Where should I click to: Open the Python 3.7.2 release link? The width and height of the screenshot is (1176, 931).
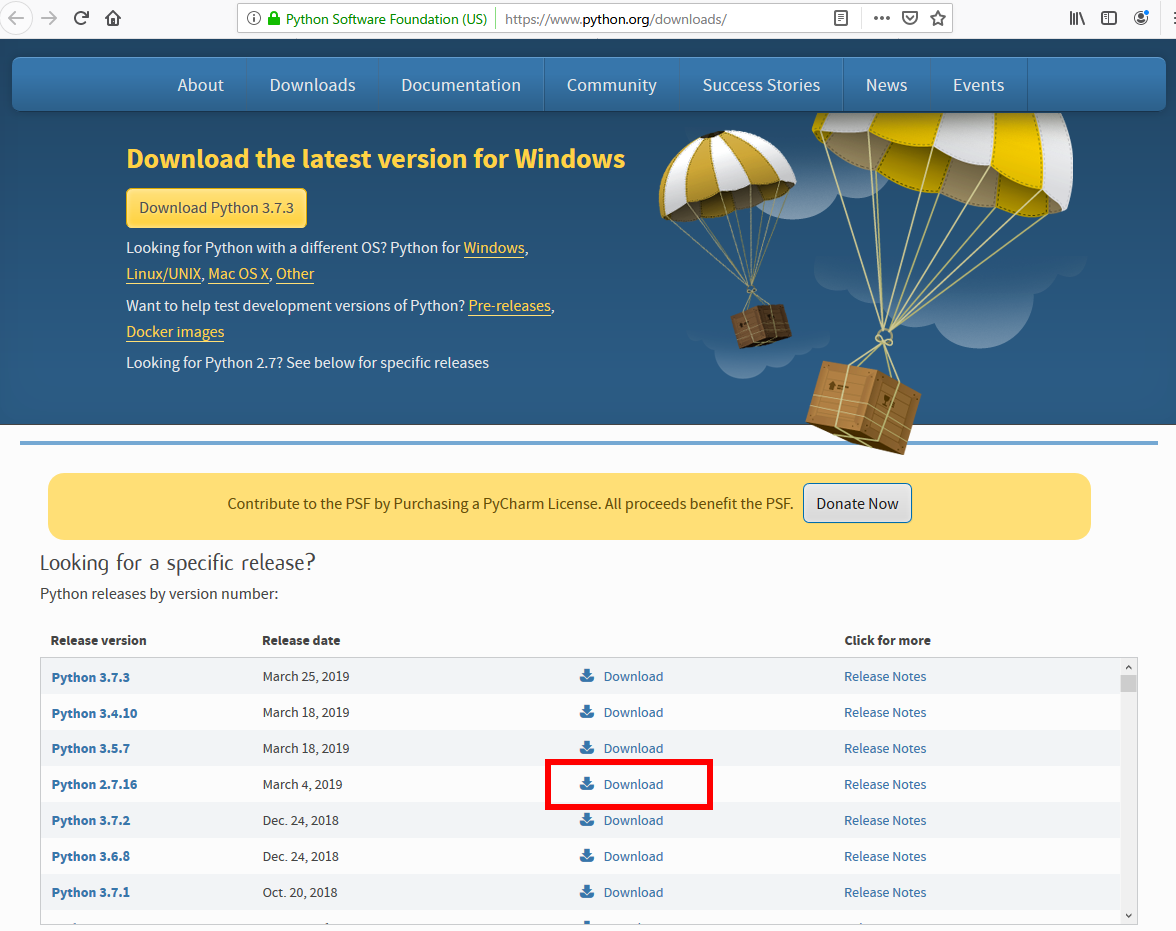(x=90, y=821)
